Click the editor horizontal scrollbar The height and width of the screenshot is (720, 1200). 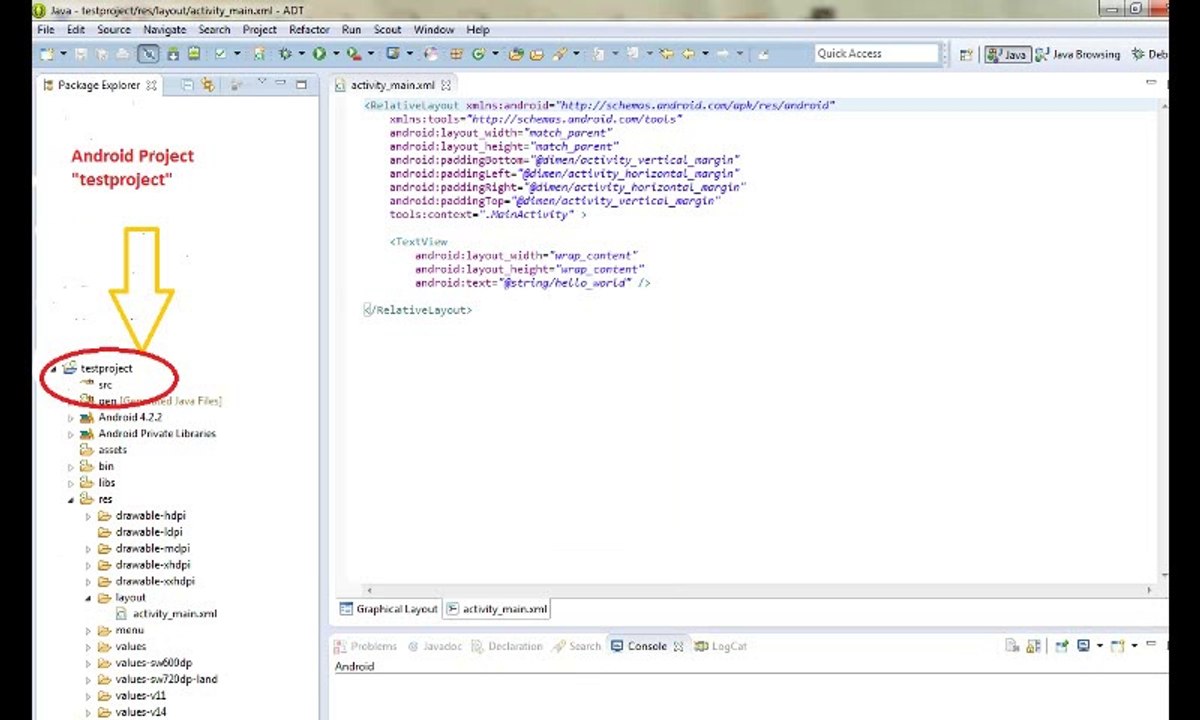760,591
